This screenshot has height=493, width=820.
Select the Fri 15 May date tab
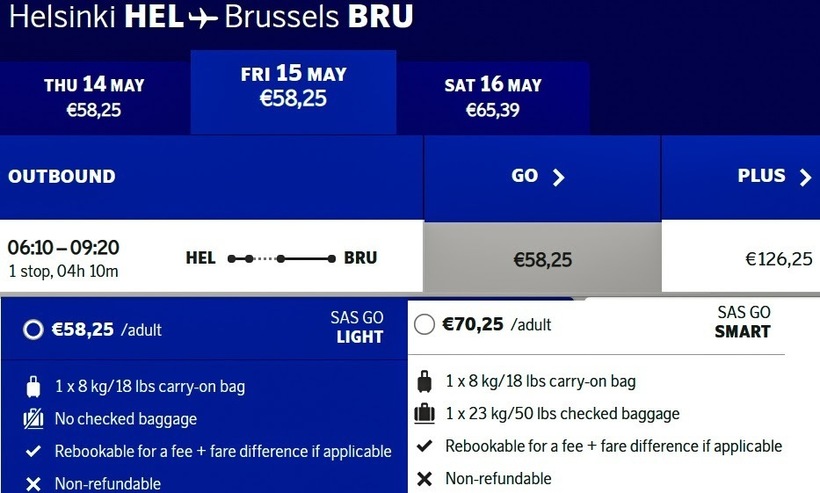293,86
